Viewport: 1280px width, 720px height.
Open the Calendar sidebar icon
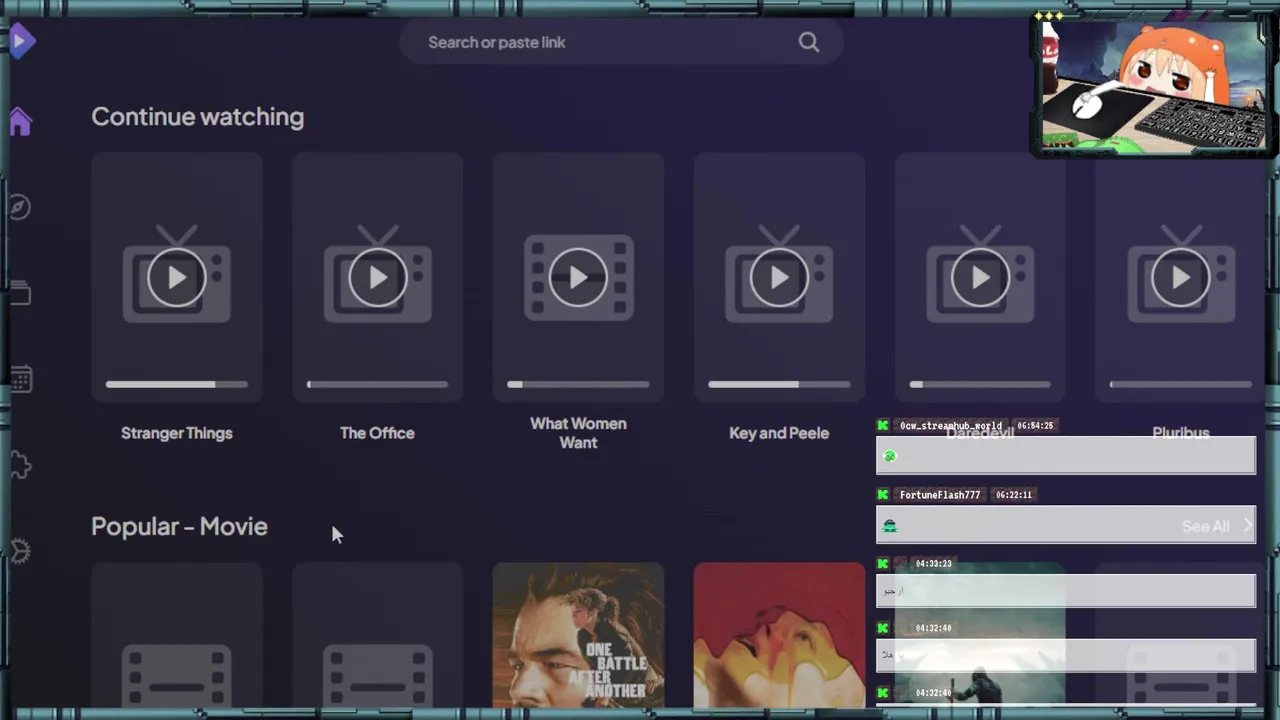20,379
